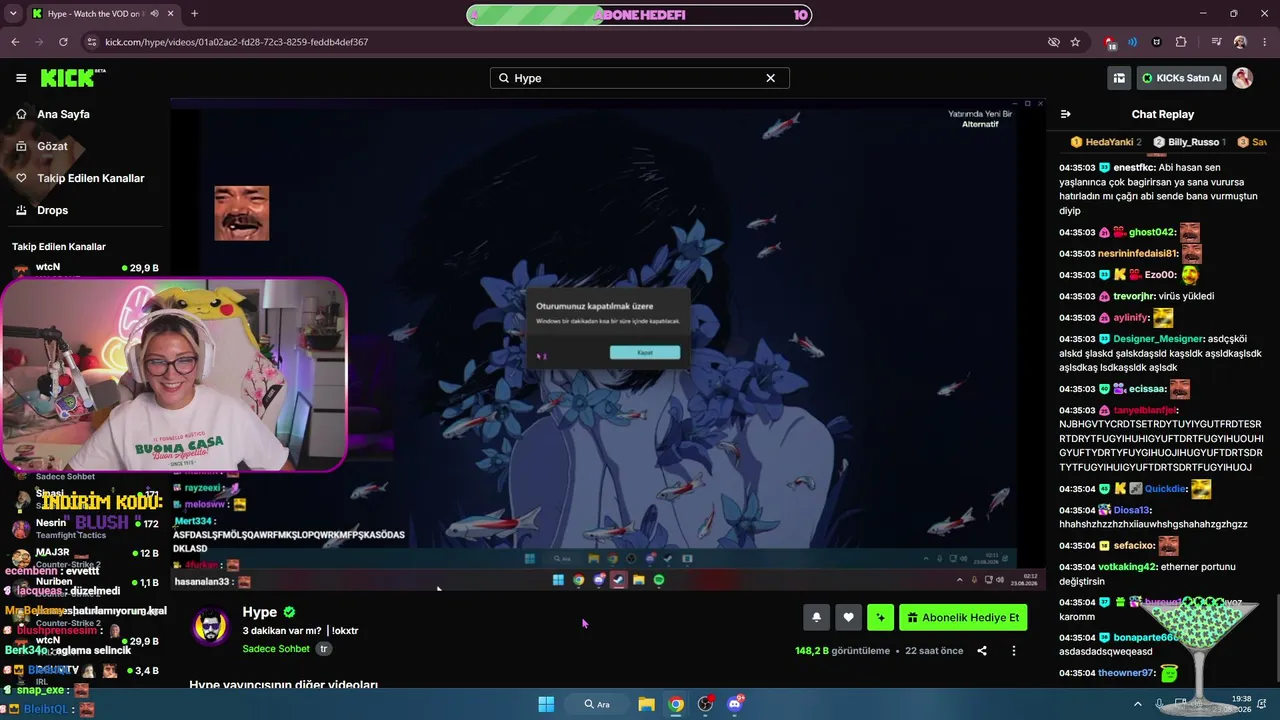Open Chrome media controls
Screen dimensions: 1280x720
point(1216,42)
